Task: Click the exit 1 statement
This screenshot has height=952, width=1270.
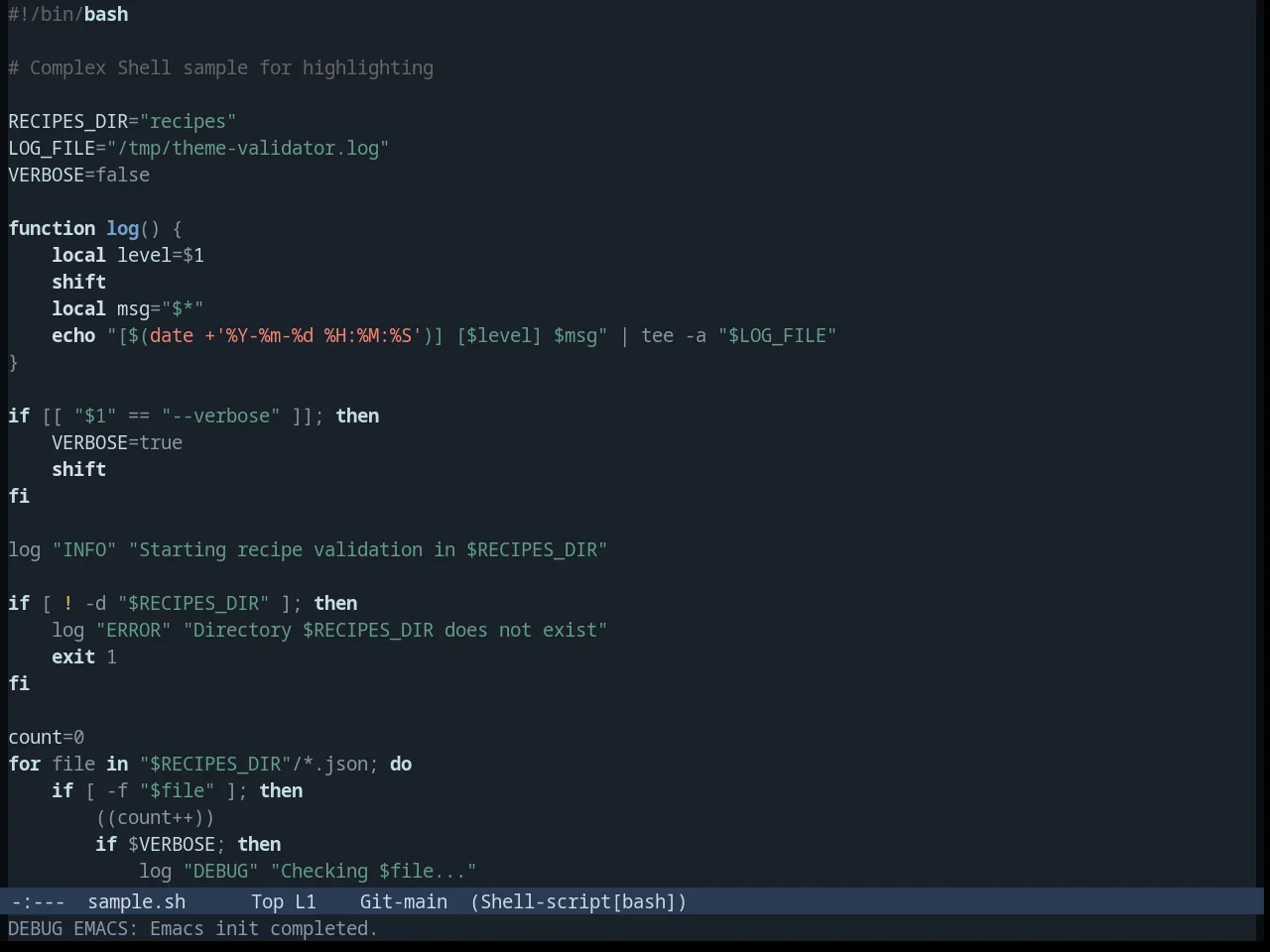Action: click(x=84, y=656)
